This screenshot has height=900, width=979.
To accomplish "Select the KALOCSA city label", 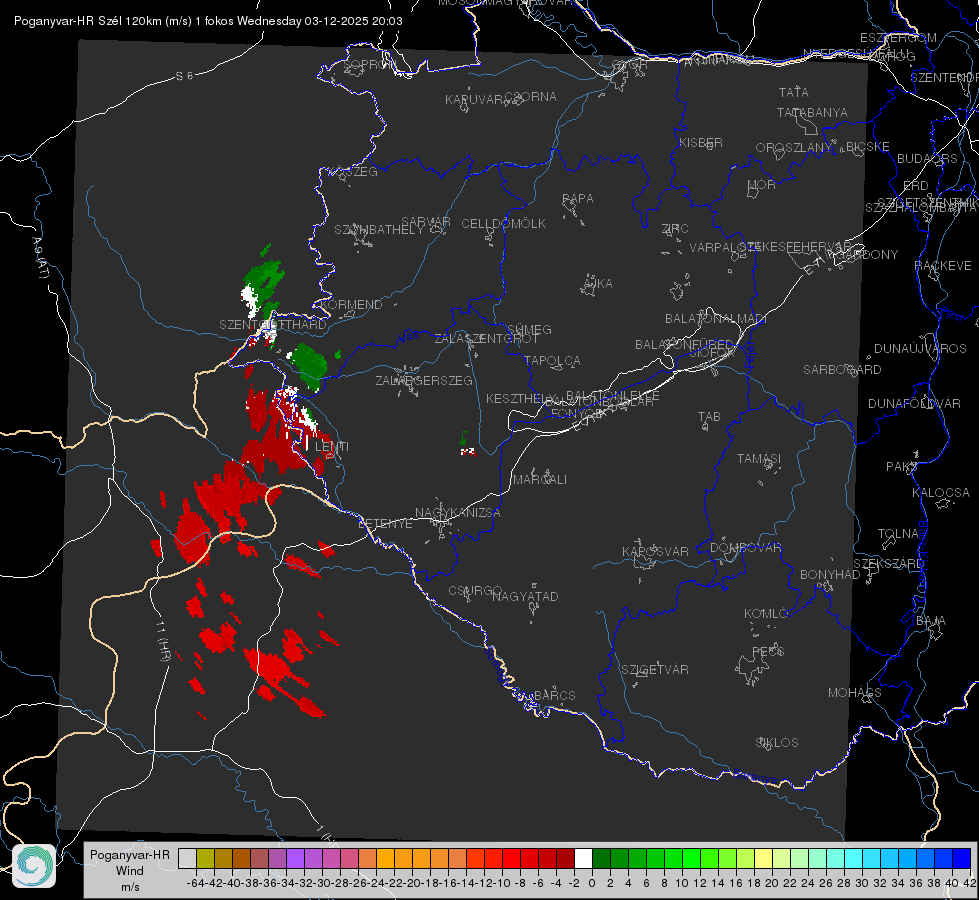I will click(940, 492).
